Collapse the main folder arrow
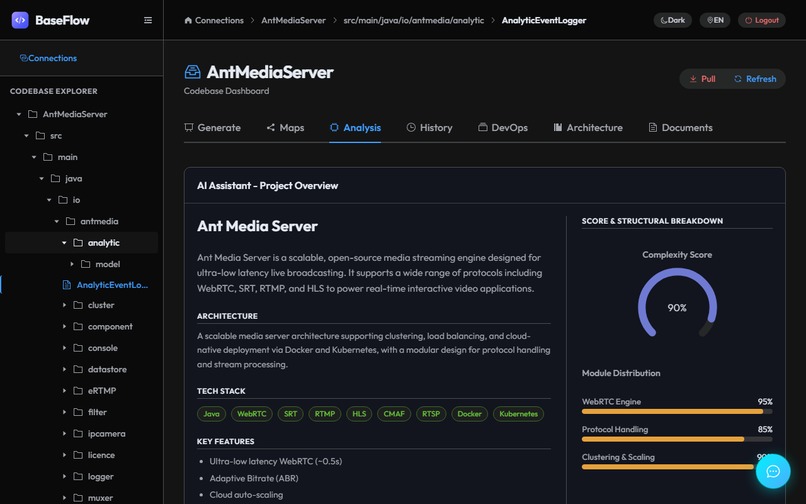Image resolution: width=806 pixels, height=504 pixels. pyautogui.click(x=34, y=157)
